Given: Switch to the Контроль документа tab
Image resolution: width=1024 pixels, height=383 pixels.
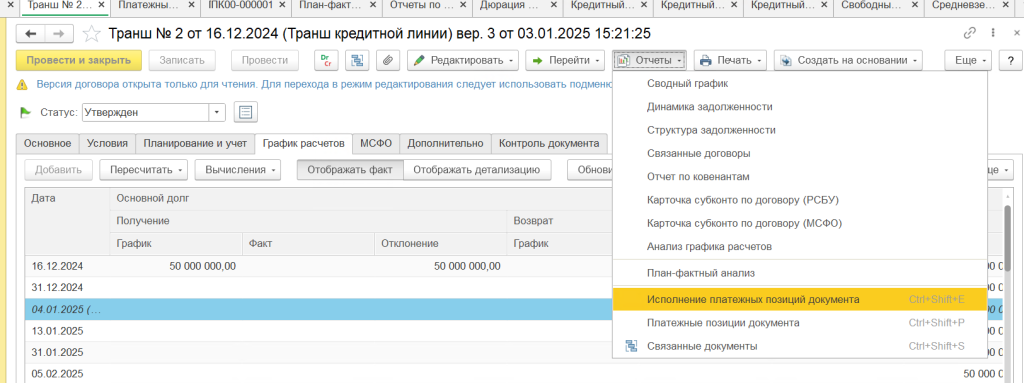Looking at the screenshot, I should pos(549,143).
